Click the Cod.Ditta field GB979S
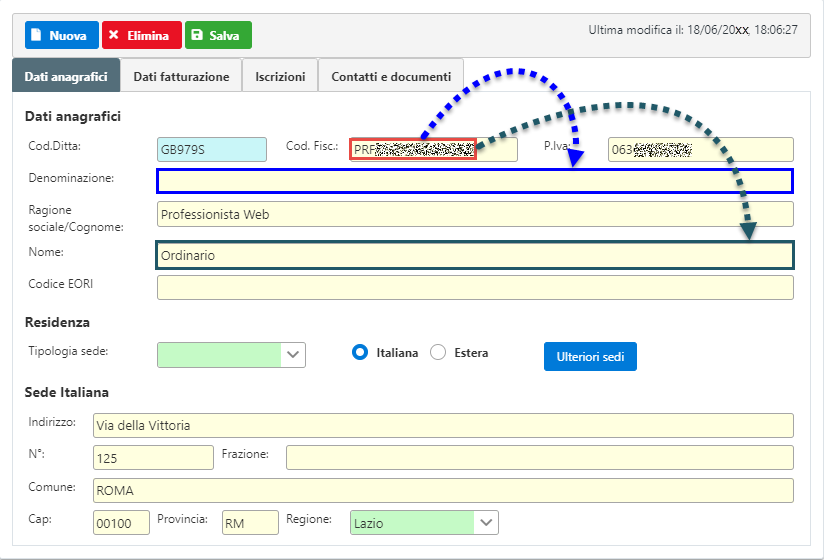 tap(212, 149)
